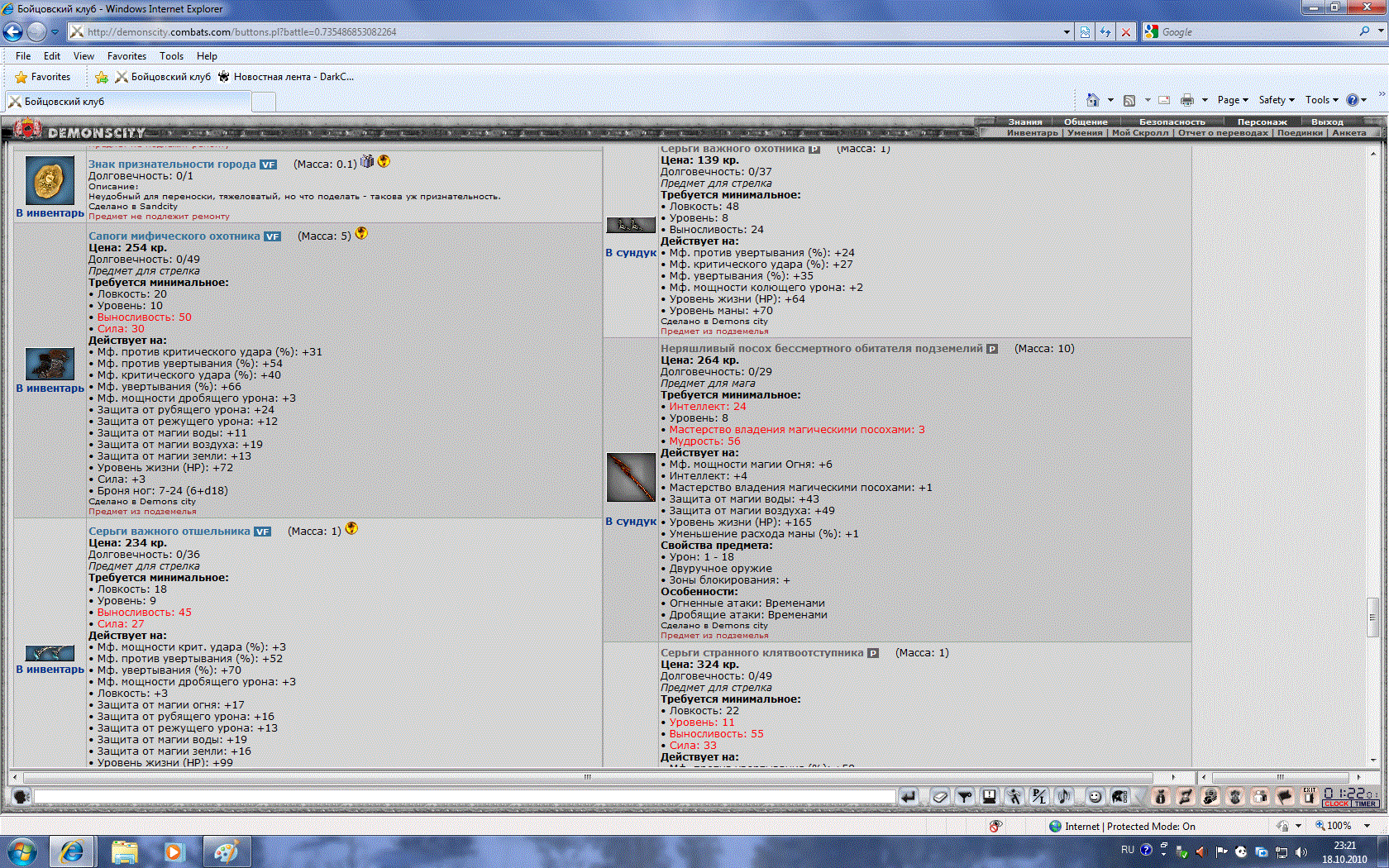Expand the Home button arrow
Viewport: 1389px width, 868px height.
pyautogui.click(x=1110, y=100)
